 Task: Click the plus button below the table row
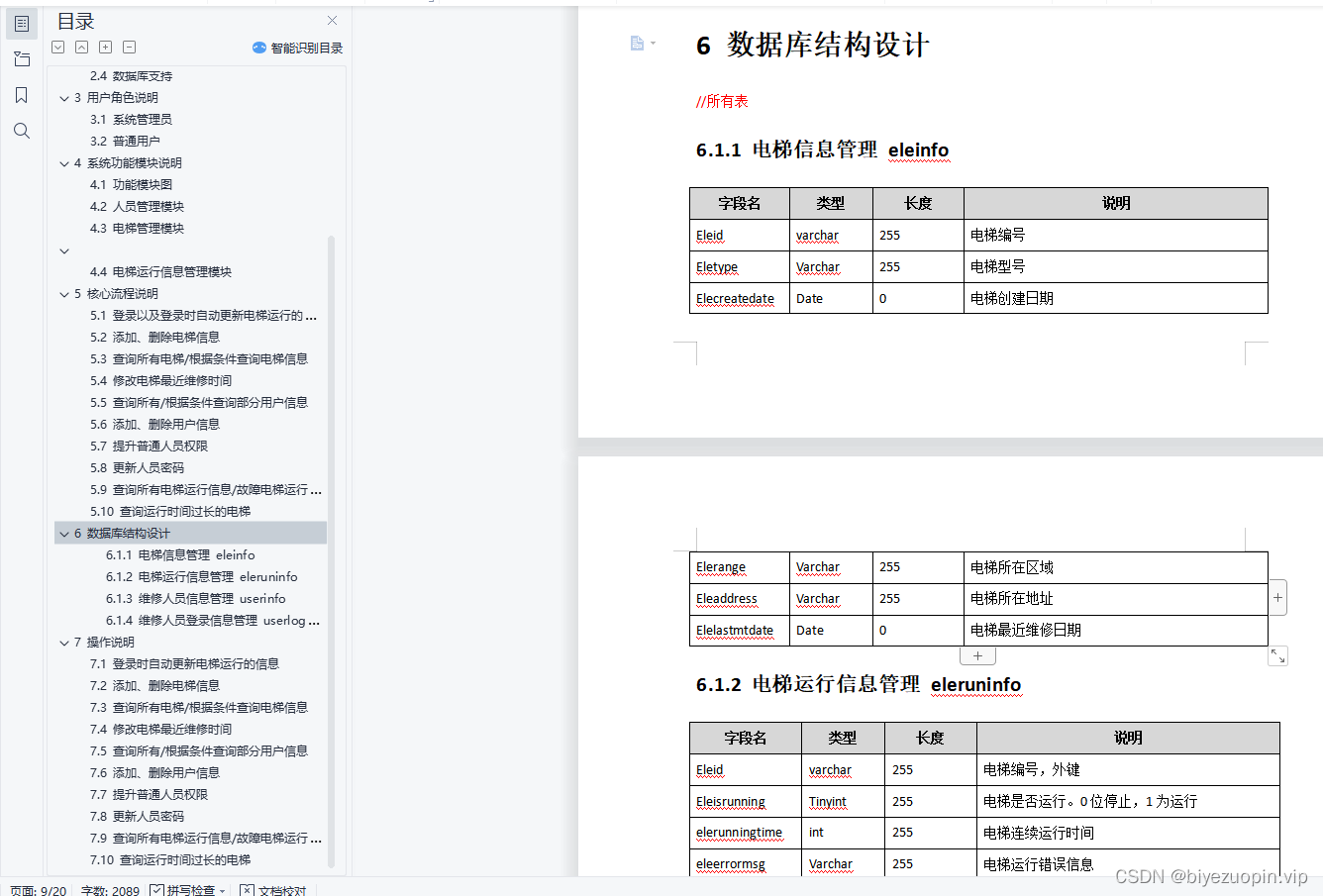[x=976, y=654]
